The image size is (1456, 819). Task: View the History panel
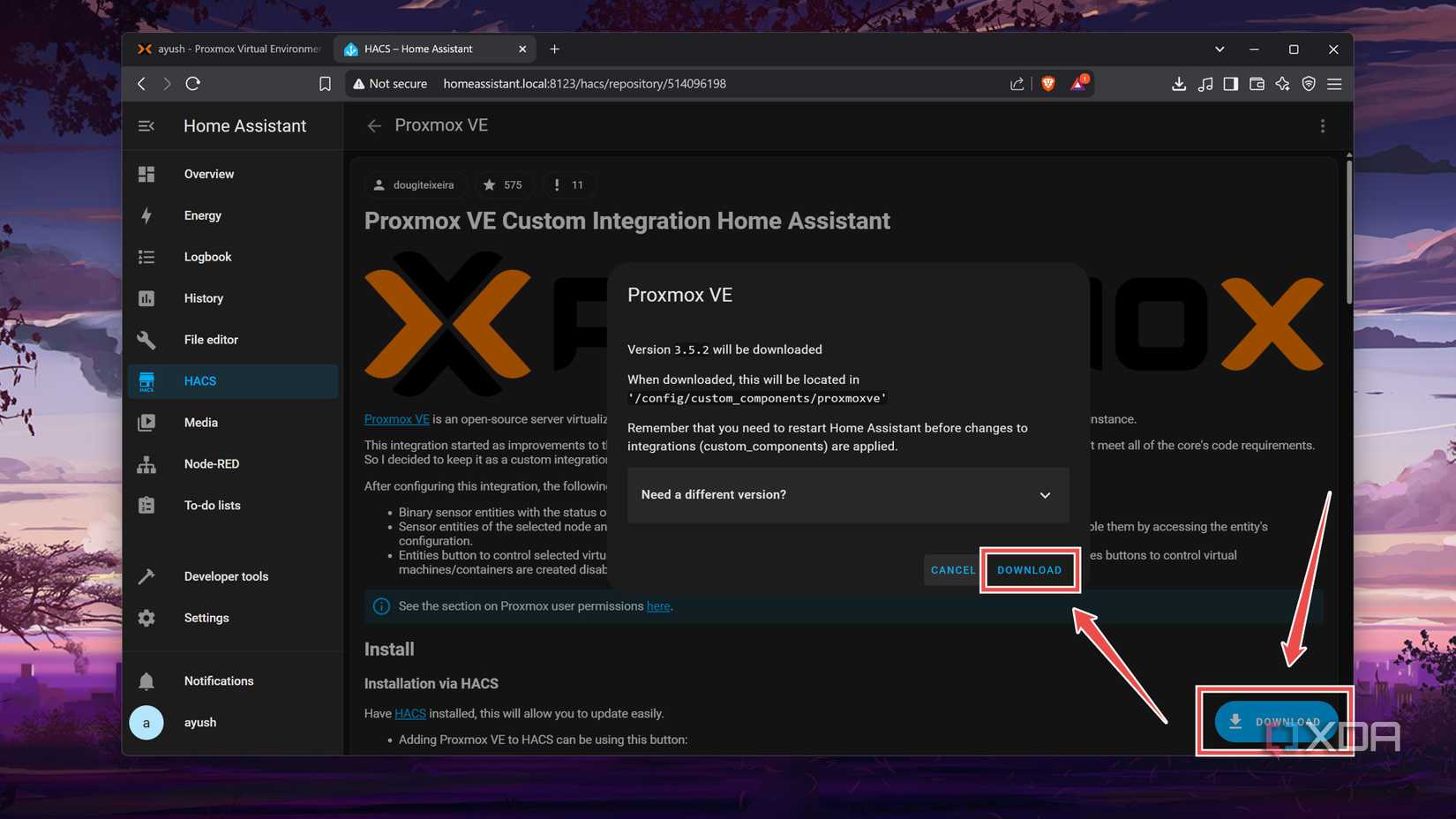[x=204, y=297]
